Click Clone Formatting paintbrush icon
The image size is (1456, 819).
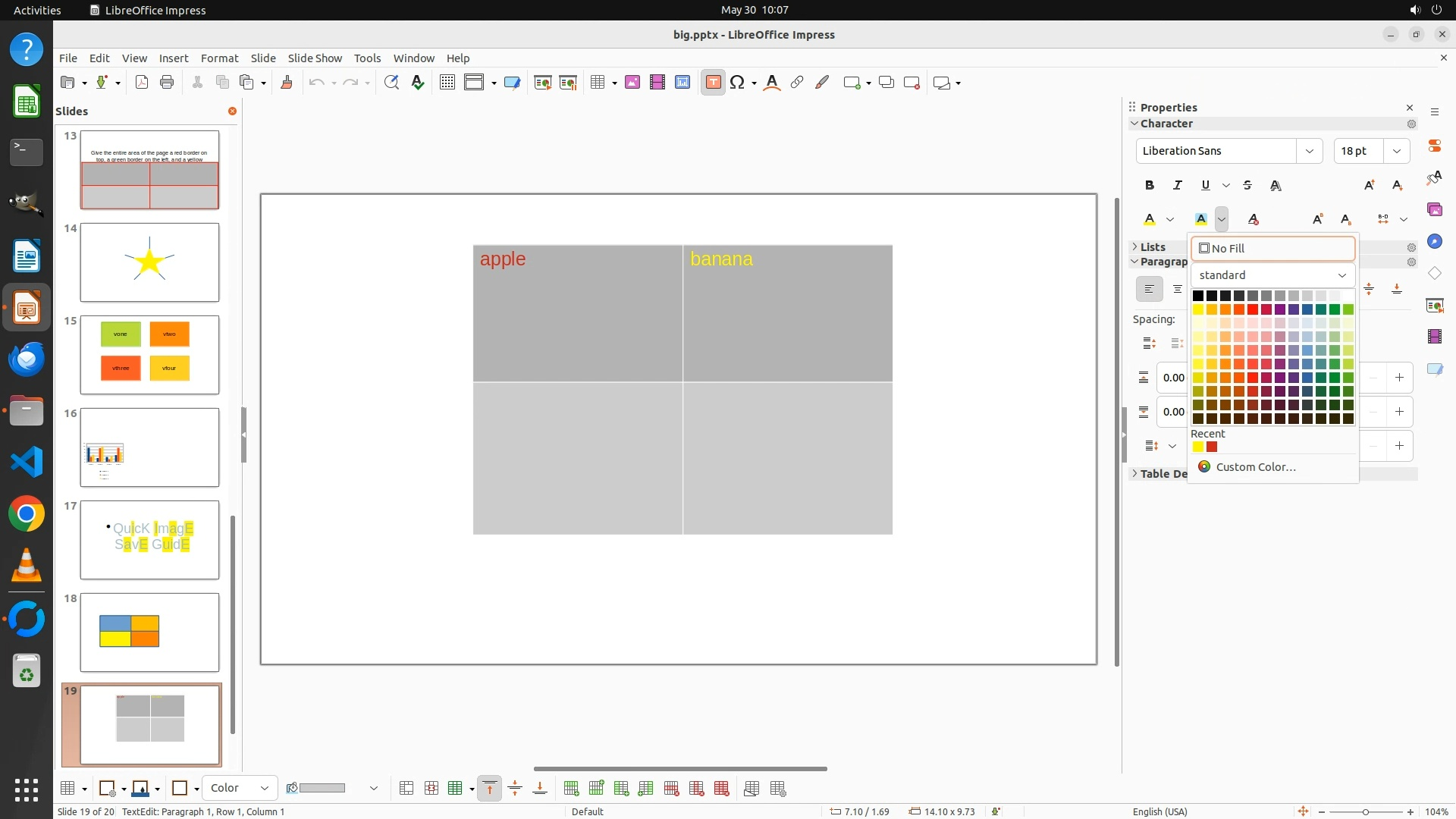coord(287,83)
